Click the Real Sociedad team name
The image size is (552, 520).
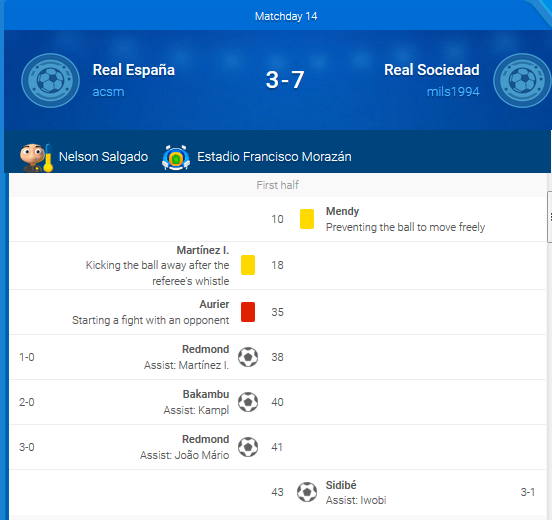[432, 70]
